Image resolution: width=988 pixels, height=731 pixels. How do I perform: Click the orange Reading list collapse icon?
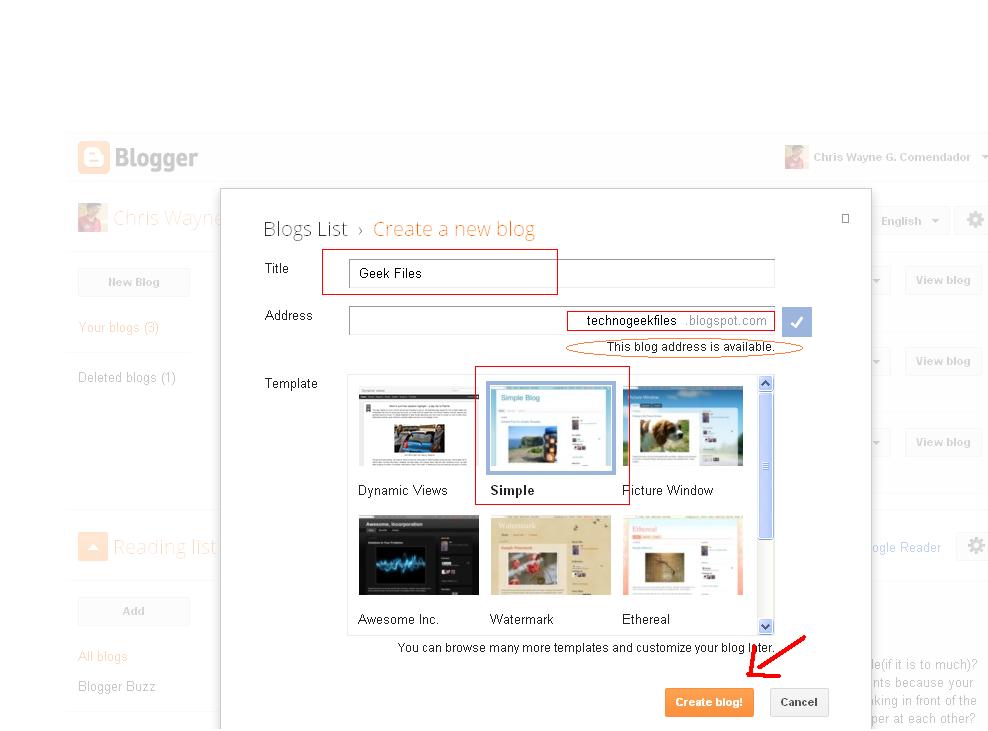[93, 546]
